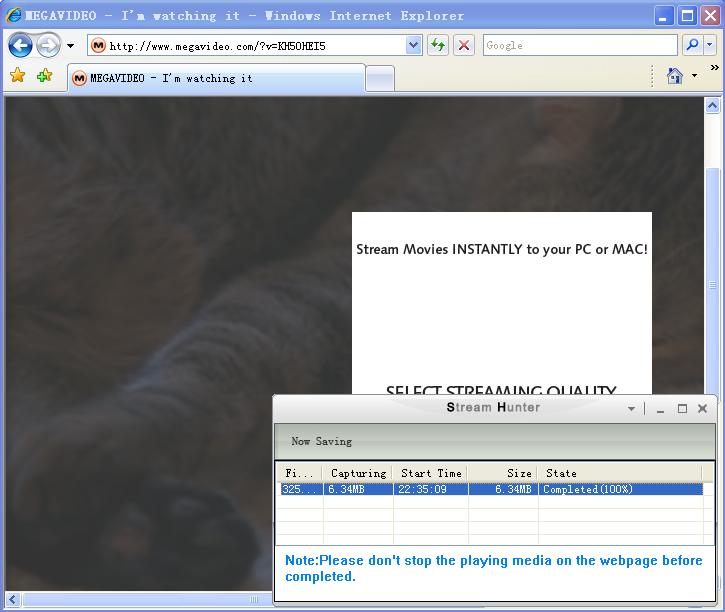Sort by the Fi... column header

pyautogui.click(x=299, y=473)
